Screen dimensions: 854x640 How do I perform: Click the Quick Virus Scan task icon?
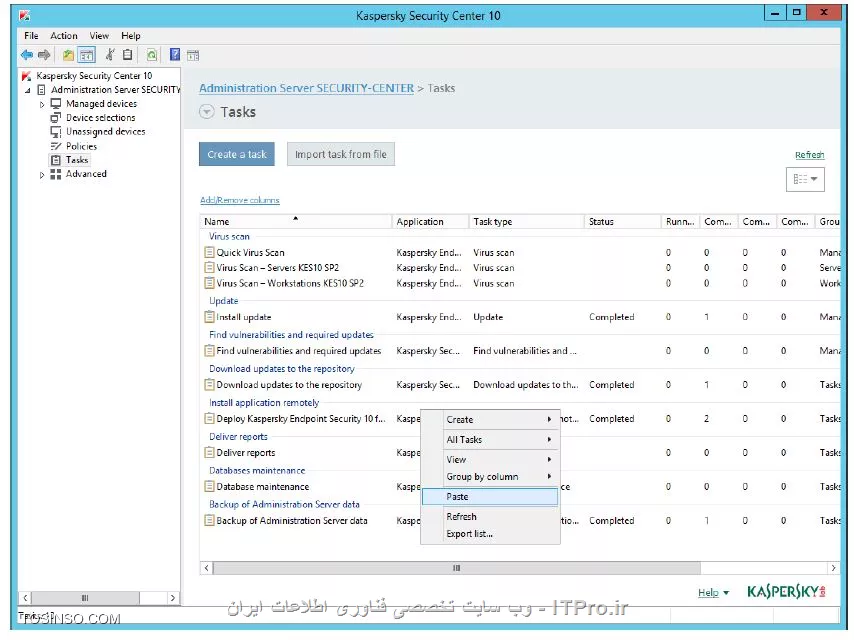click(x=209, y=252)
